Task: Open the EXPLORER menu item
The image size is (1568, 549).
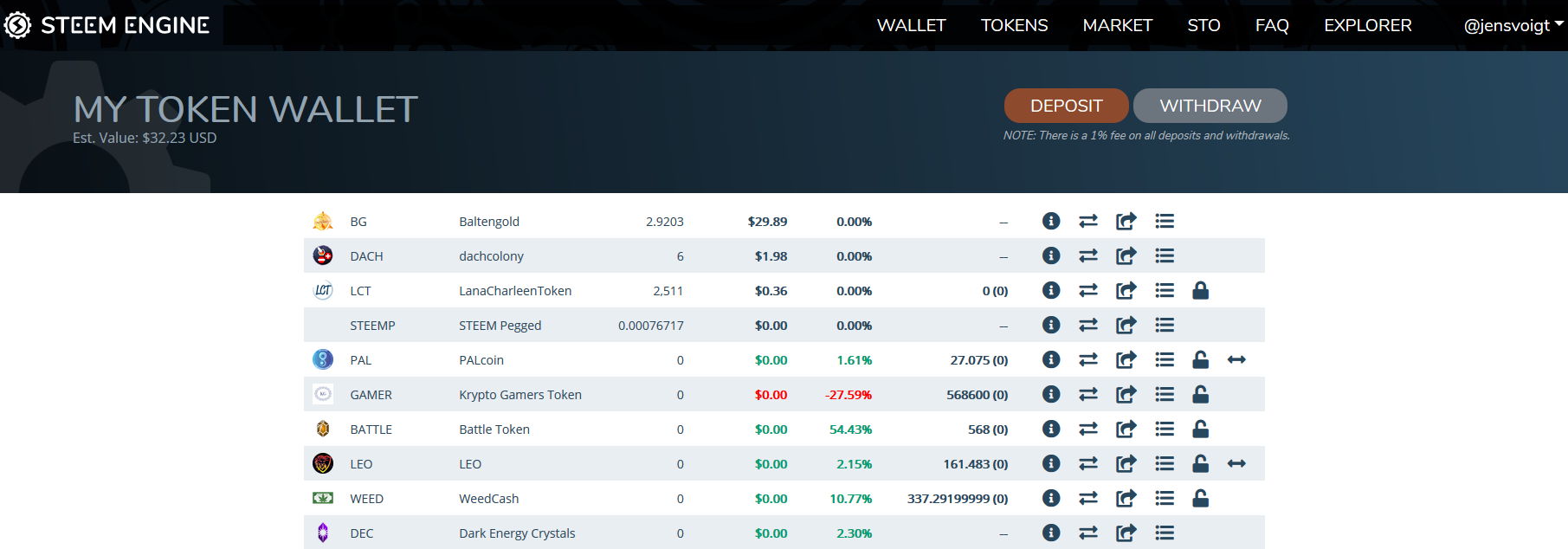Action: tap(1368, 25)
